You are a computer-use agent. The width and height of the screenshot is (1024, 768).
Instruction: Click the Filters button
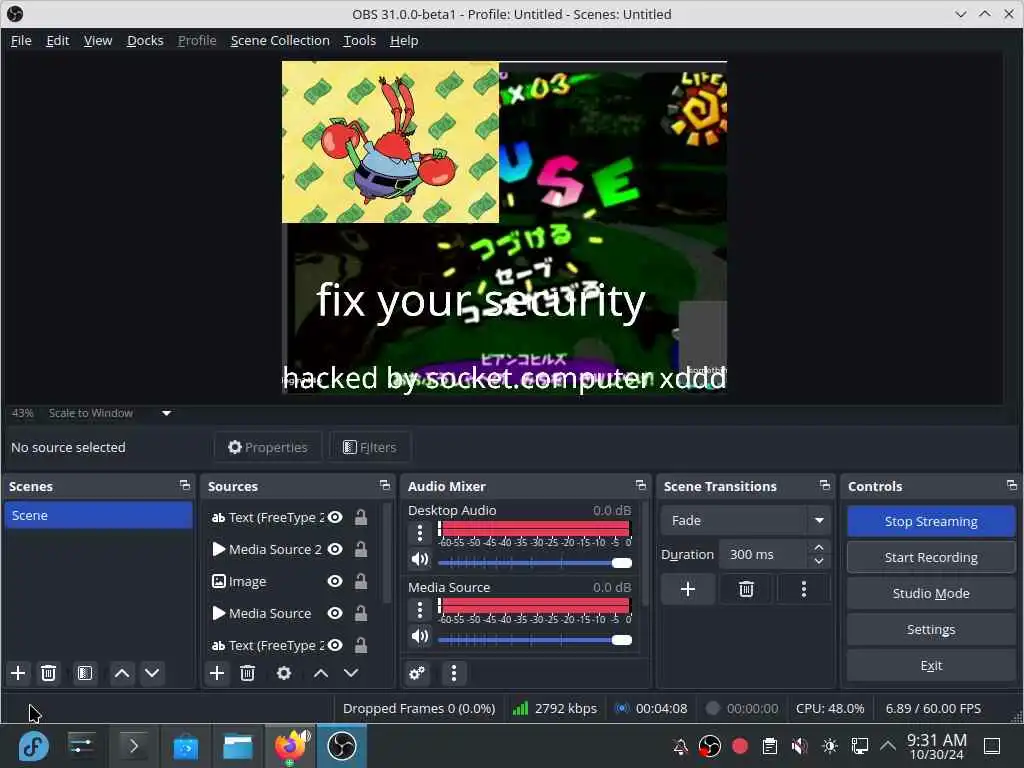(370, 447)
